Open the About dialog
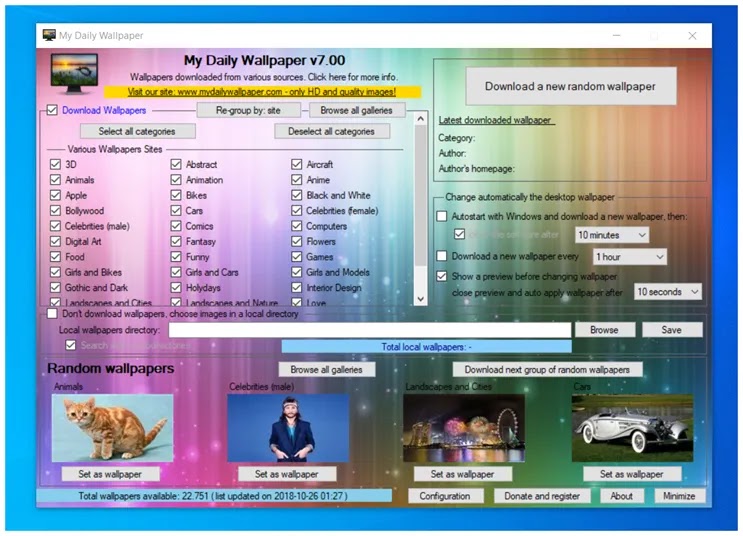The width and height of the screenshot is (743, 536). pos(622,496)
